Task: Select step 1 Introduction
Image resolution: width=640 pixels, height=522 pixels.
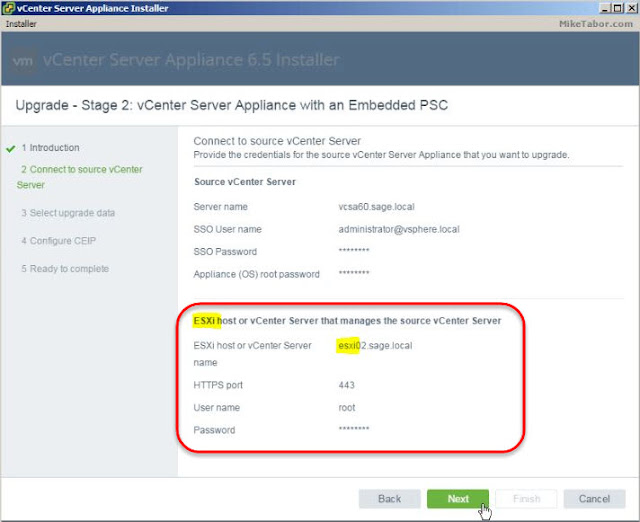Action: pyautogui.click(x=50, y=148)
